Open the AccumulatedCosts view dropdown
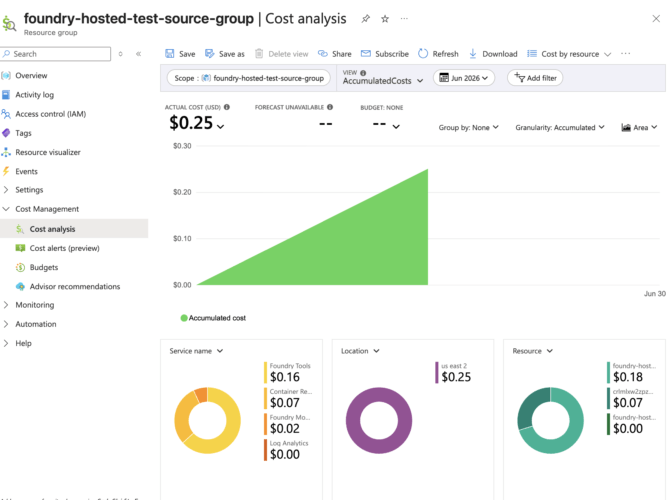Image resolution: width=670 pixels, height=500 pixels. (x=382, y=81)
